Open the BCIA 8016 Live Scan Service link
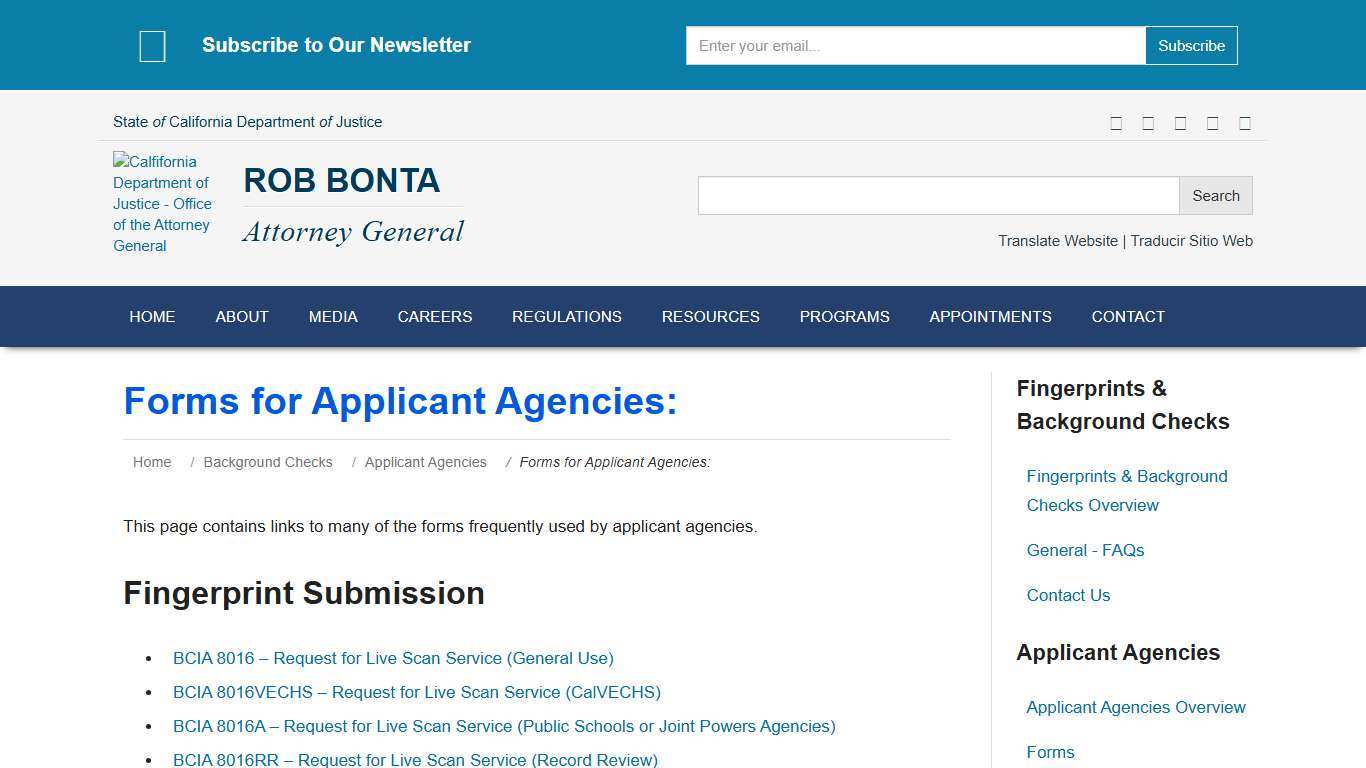This screenshot has width=1366, height=768. [x=393, y=658]
